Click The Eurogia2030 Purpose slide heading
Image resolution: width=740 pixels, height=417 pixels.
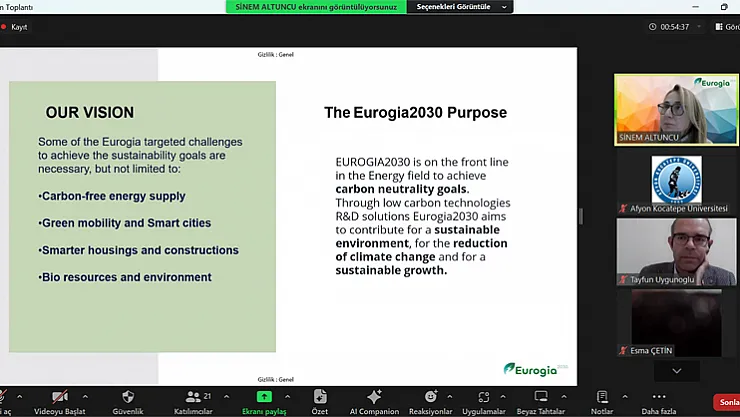pos(415,113)
